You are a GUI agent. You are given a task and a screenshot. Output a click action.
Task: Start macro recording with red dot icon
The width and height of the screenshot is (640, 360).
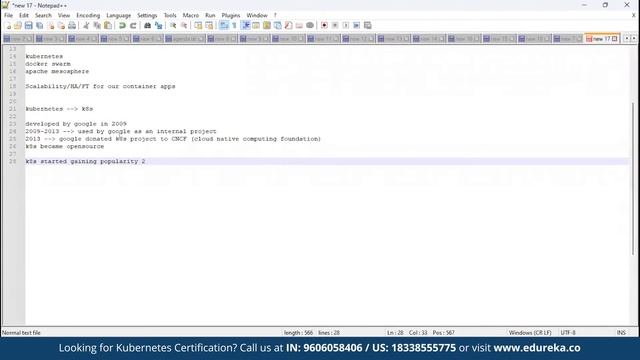(x=324, y=25)
